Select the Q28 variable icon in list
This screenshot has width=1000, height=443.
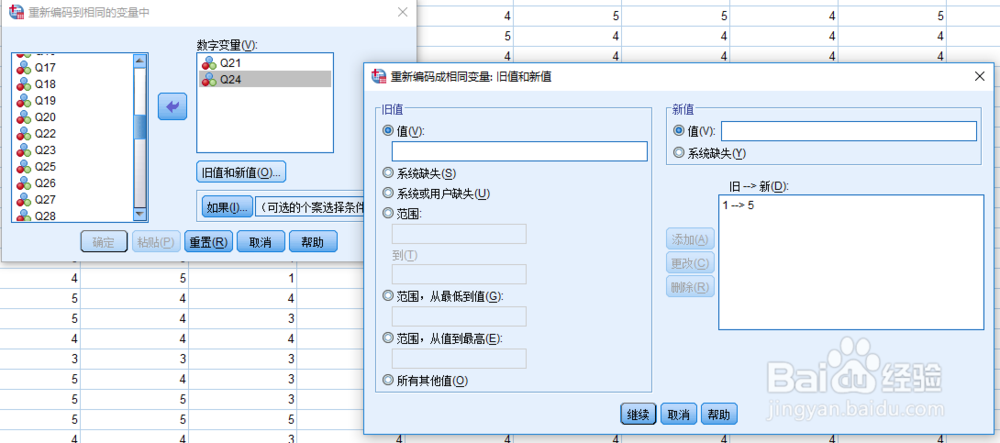click(24, 215)
